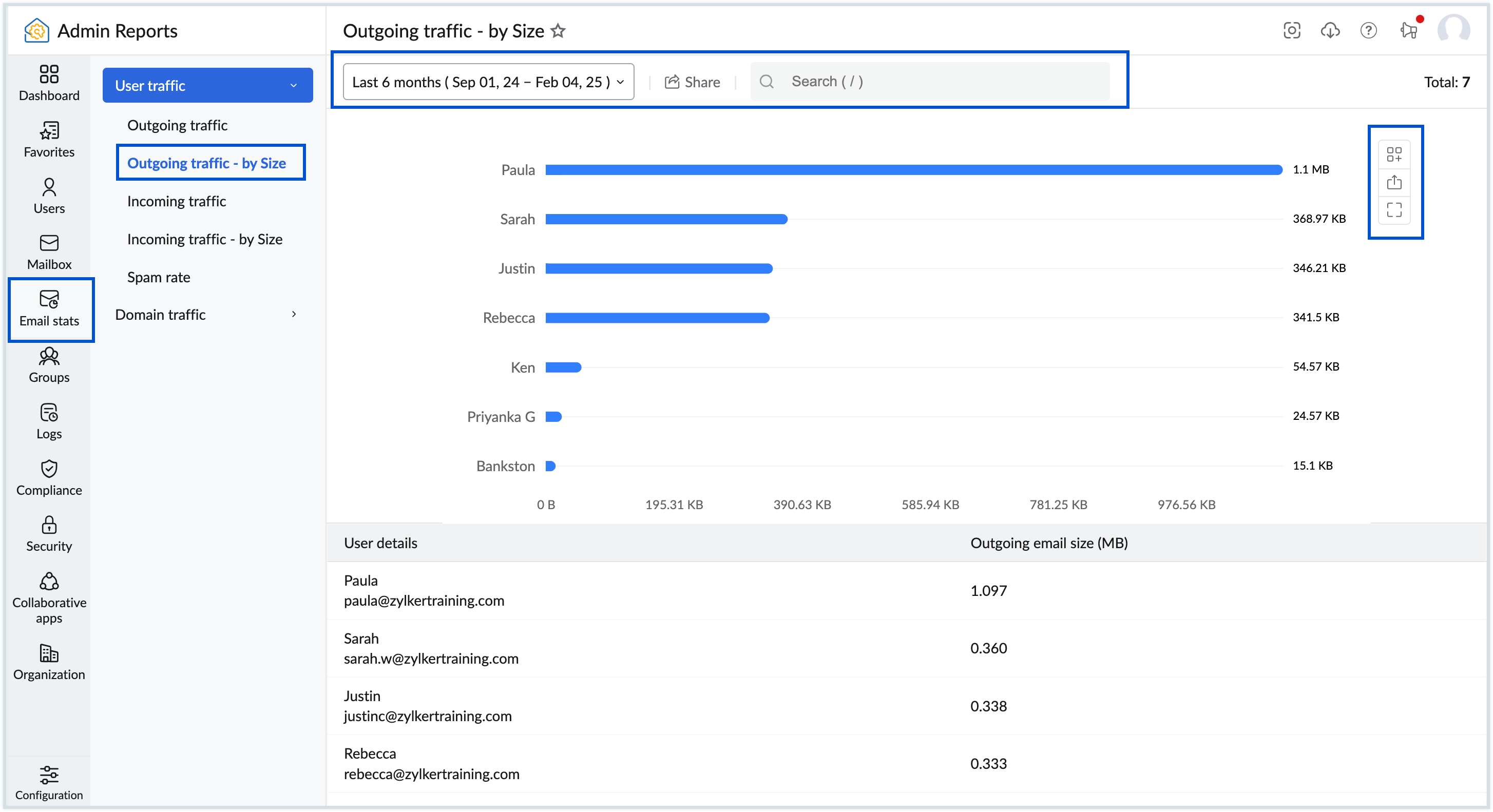Click the Share button
1493x812 pixels.
[692, 82]
